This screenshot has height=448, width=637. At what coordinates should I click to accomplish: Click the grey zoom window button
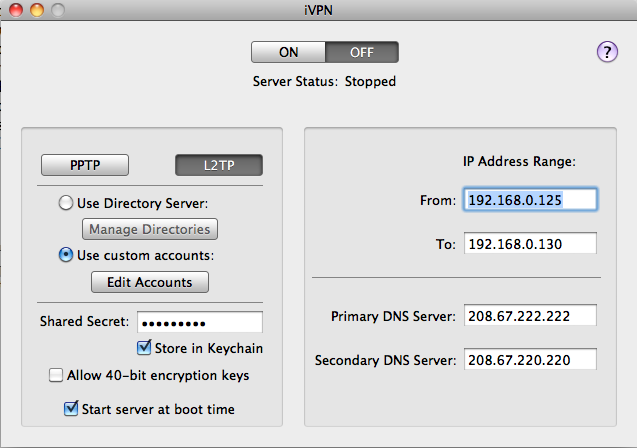click(x=58, y=10)
